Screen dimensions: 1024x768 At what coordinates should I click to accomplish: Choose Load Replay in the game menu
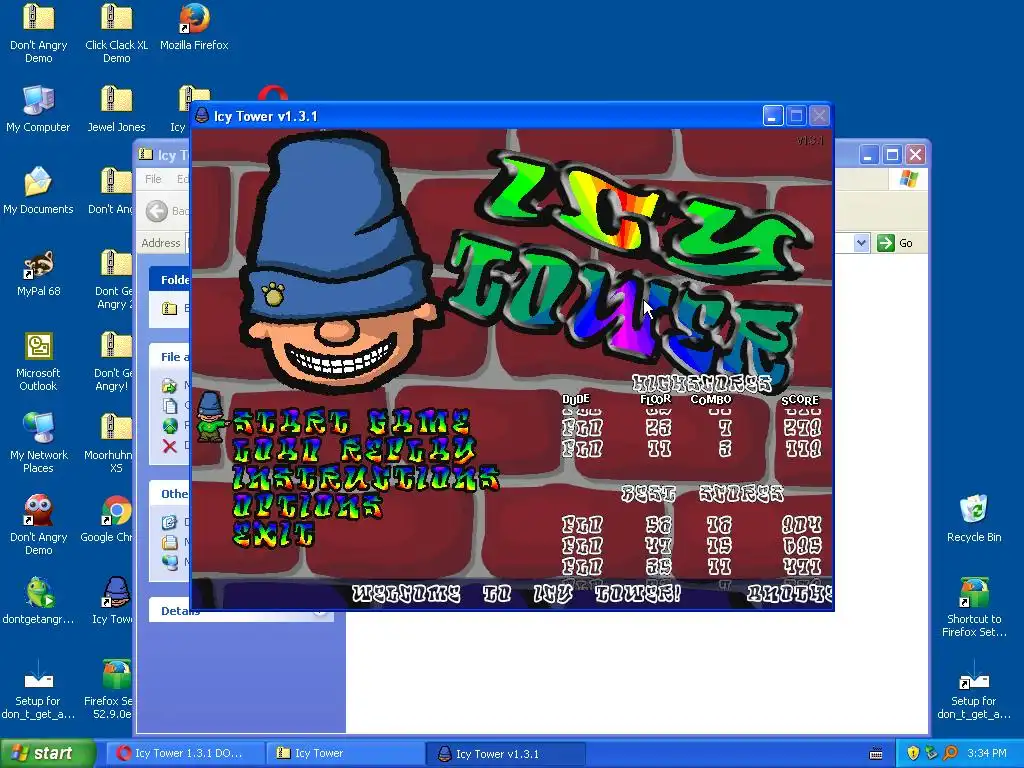point(354,450)
